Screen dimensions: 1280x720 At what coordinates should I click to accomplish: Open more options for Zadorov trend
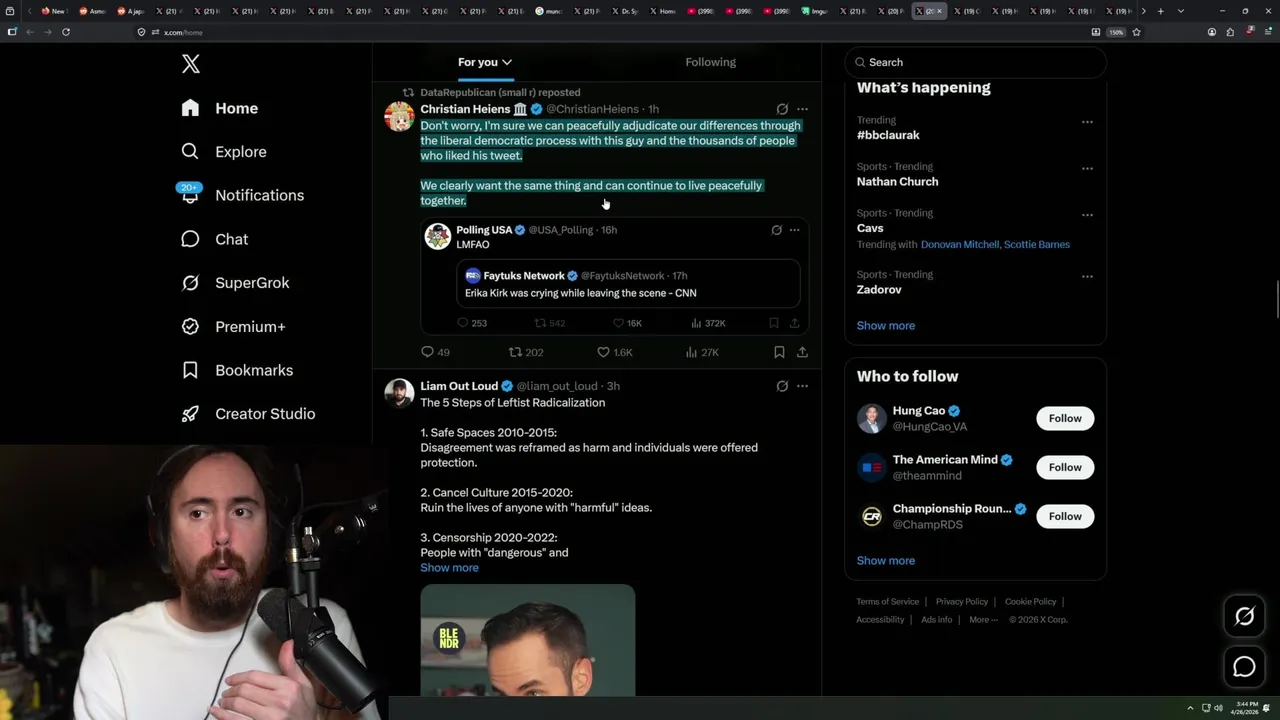point(1087,276)
